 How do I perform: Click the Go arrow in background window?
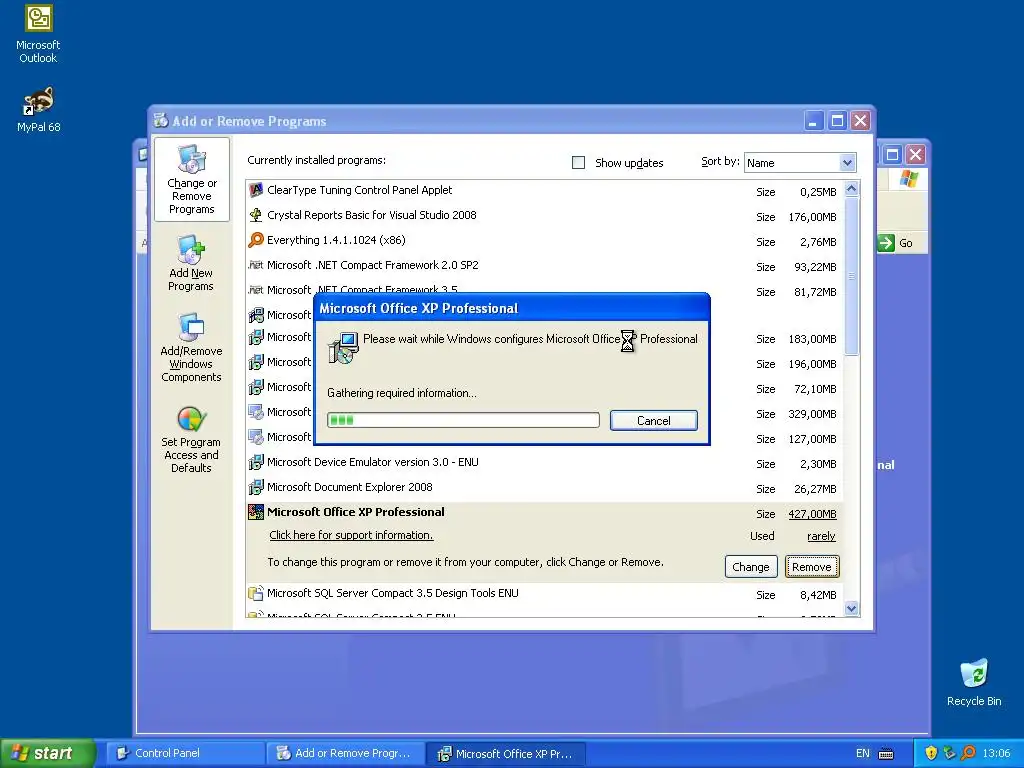tap(886, 243)
